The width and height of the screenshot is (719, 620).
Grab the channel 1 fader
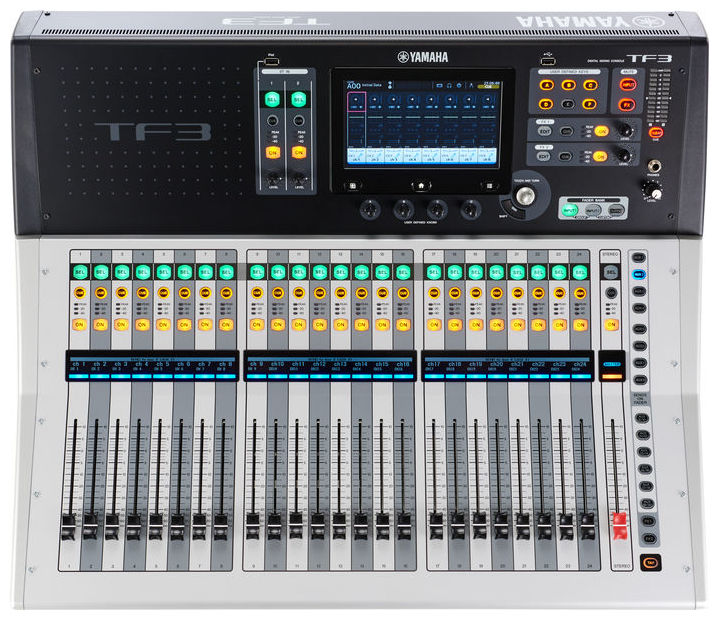click(x=69, y=527)
